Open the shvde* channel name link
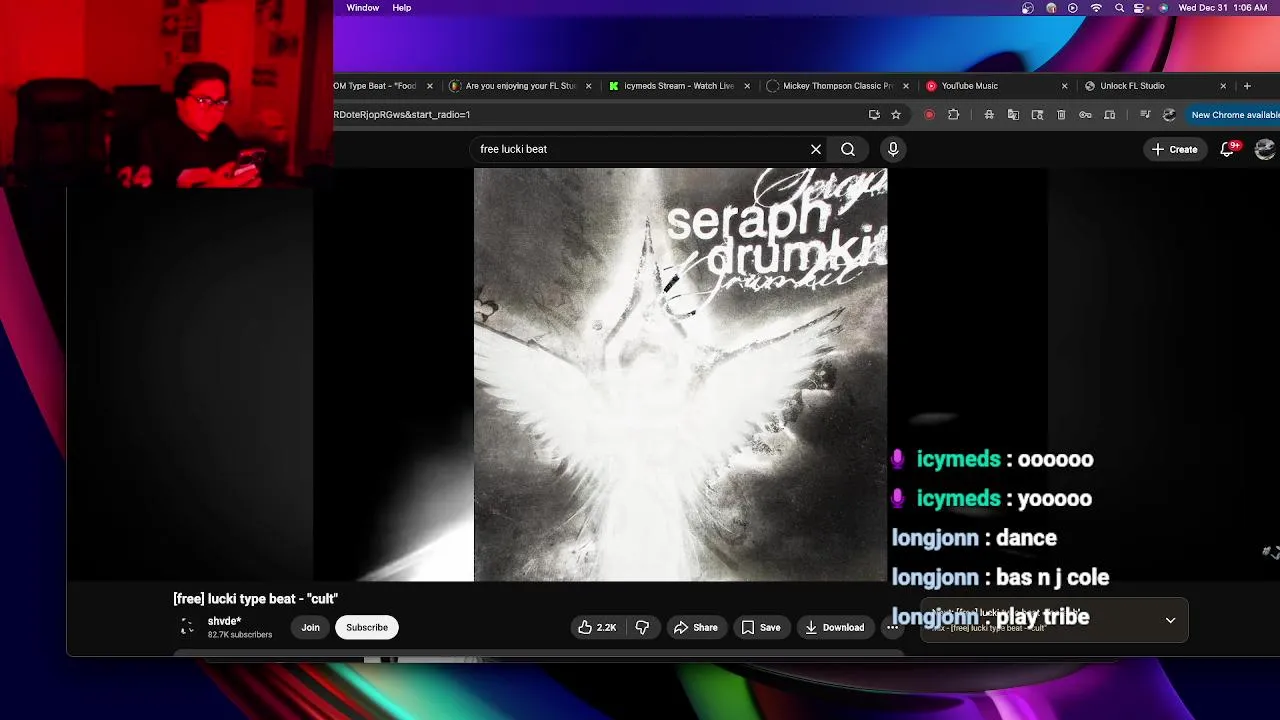 (x=224, y=621)
